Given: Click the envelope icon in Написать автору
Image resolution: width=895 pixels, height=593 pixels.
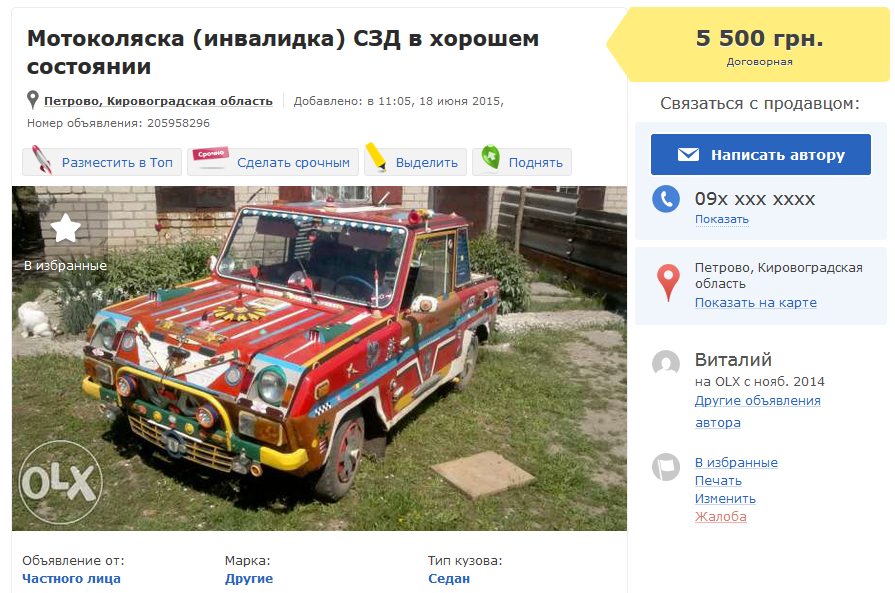Looking at the screenshot, I should 688,155.
